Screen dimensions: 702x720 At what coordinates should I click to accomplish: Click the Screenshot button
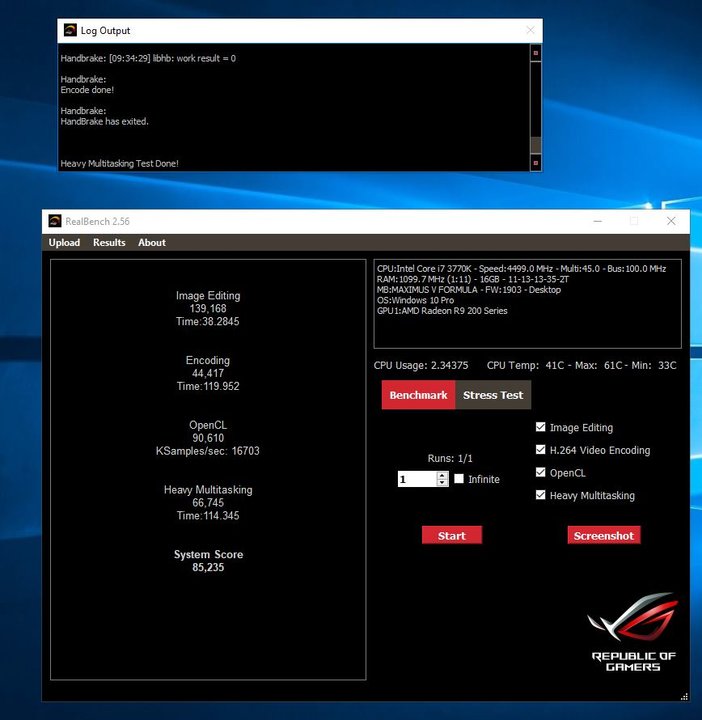pyautogui.click(x=604, y=535)
